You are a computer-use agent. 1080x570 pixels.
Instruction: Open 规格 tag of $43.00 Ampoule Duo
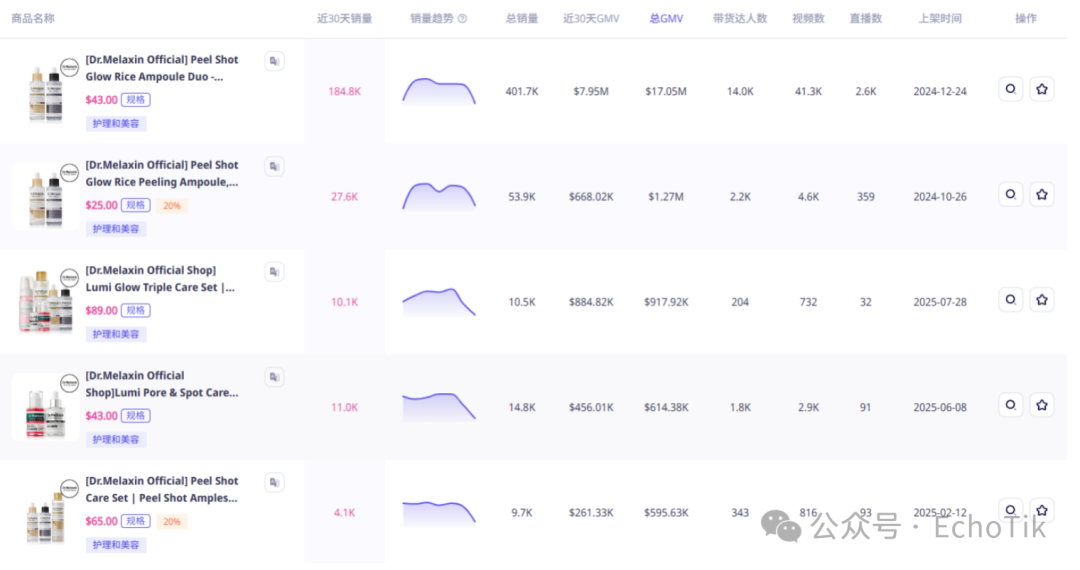(136, 100)
